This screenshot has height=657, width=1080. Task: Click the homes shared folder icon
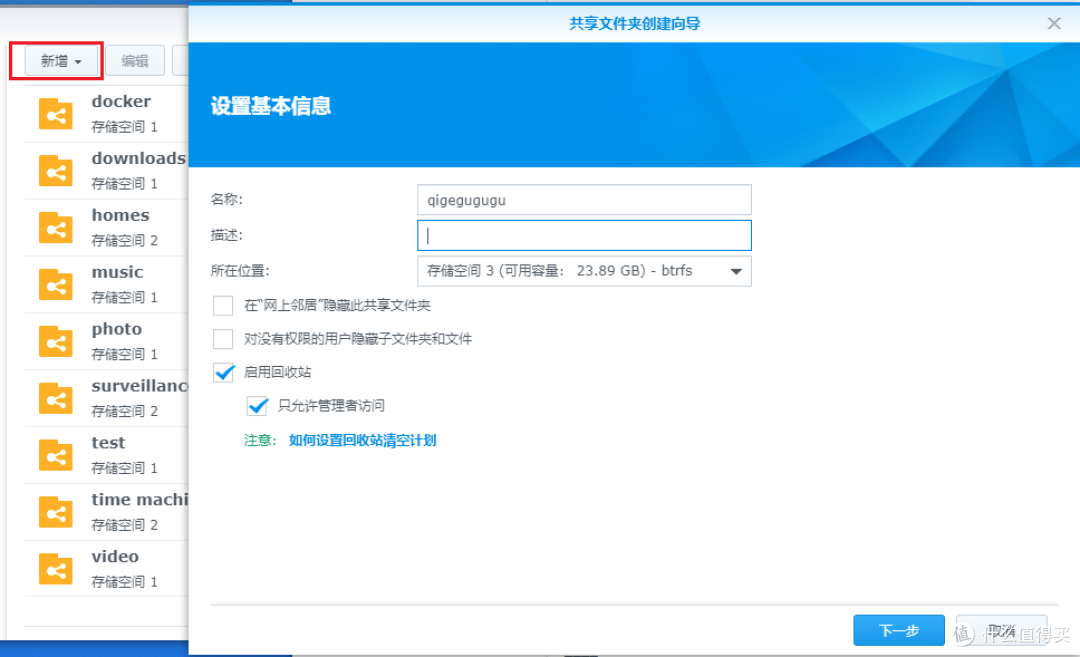click(x=56, y=228)
